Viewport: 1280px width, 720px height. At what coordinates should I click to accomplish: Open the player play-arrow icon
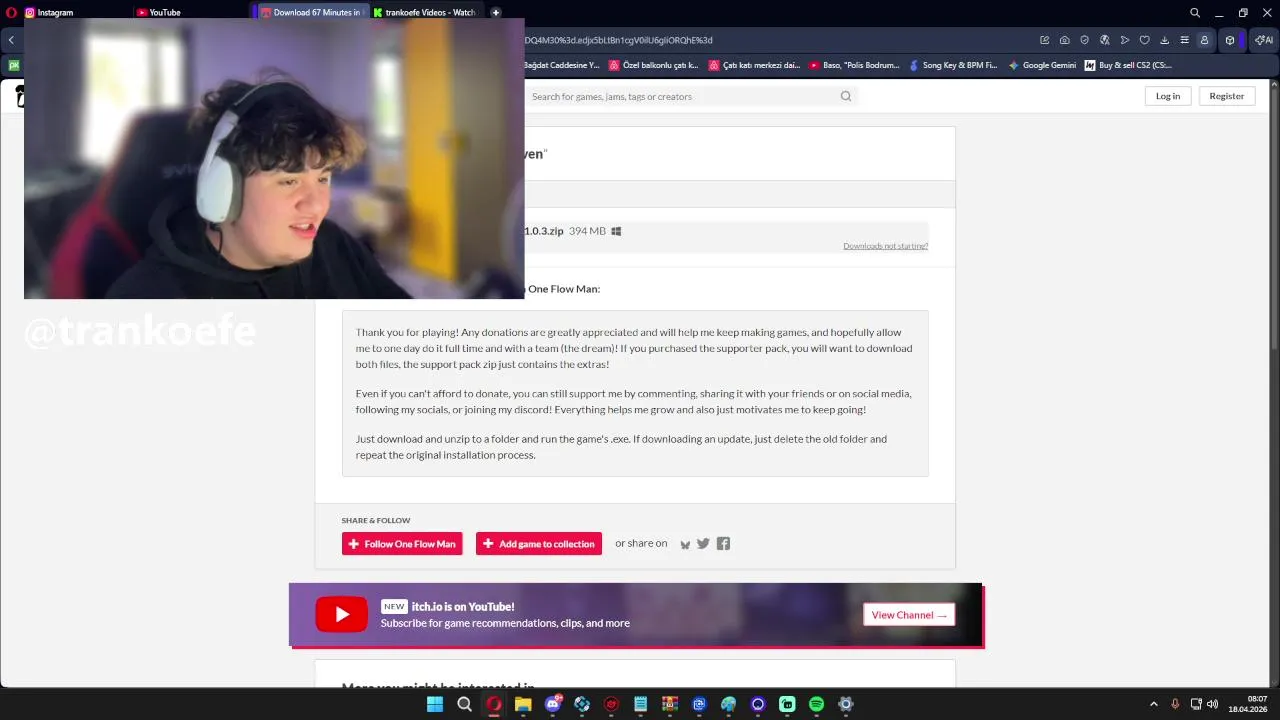[1125, 40]
